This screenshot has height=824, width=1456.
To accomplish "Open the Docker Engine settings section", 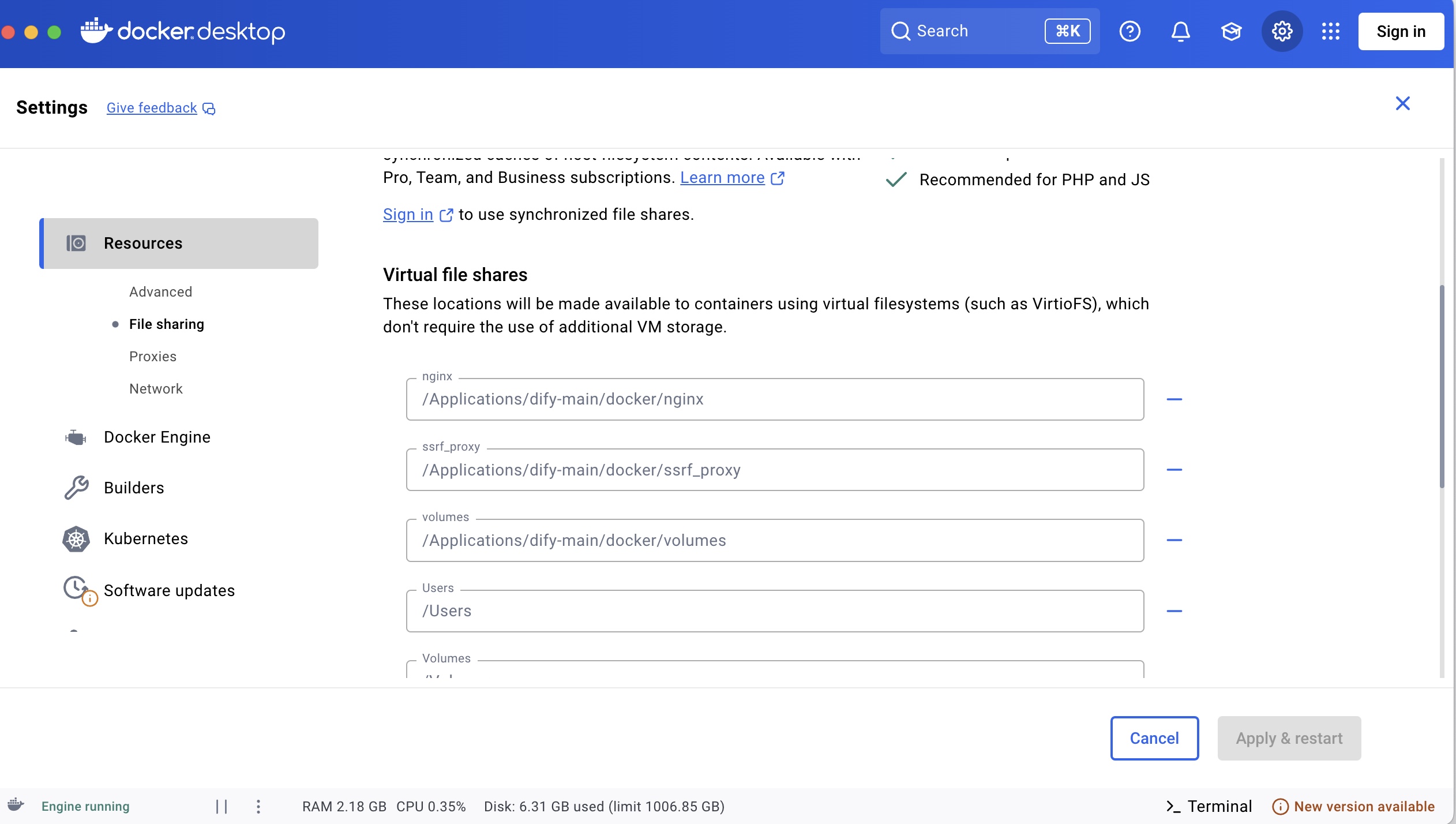I will [157, 437].
